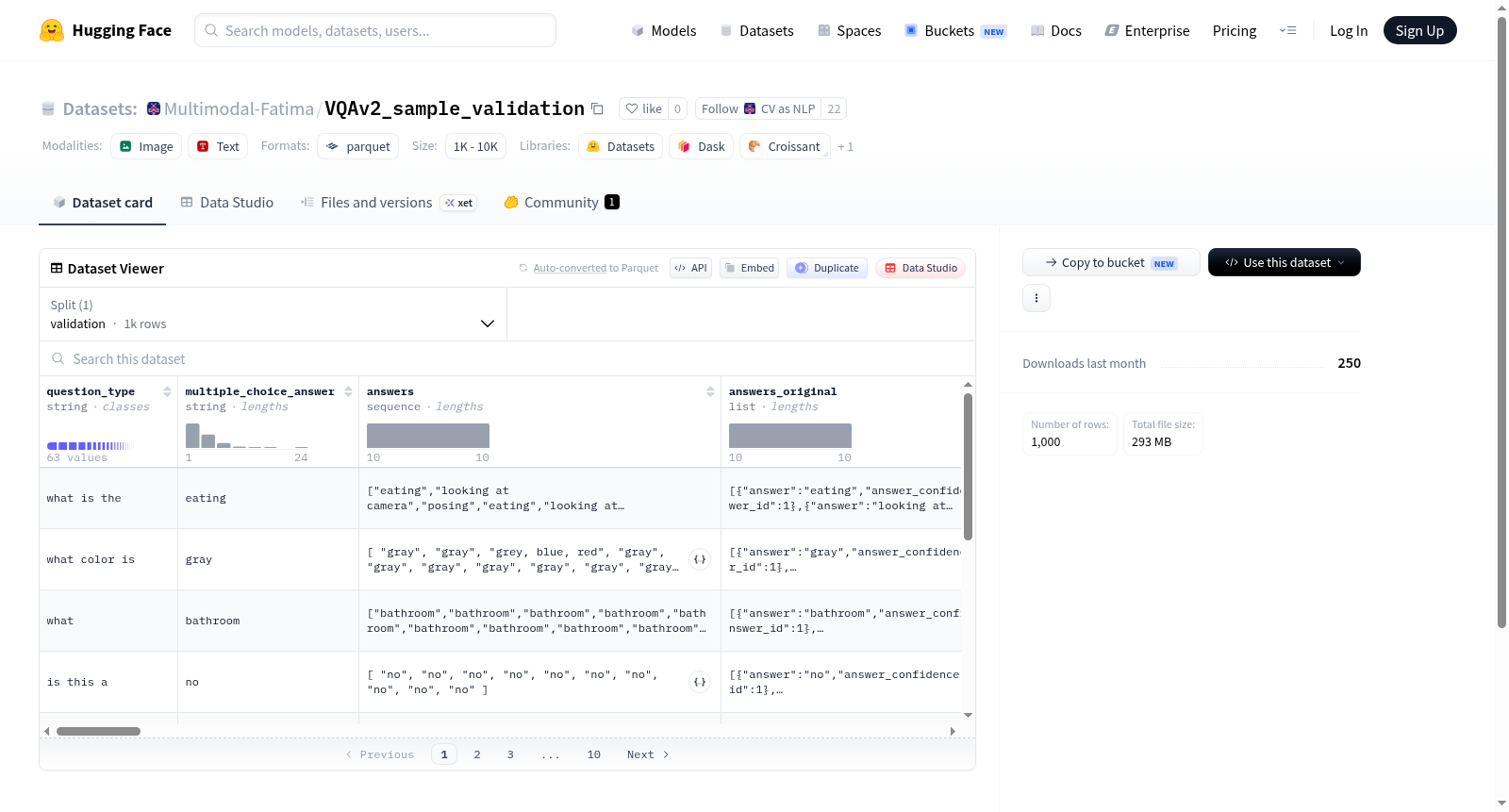Viewport: 1509px width, 812px height.
Task: Filter by parquet format tag
Action: tap(358, 146)
